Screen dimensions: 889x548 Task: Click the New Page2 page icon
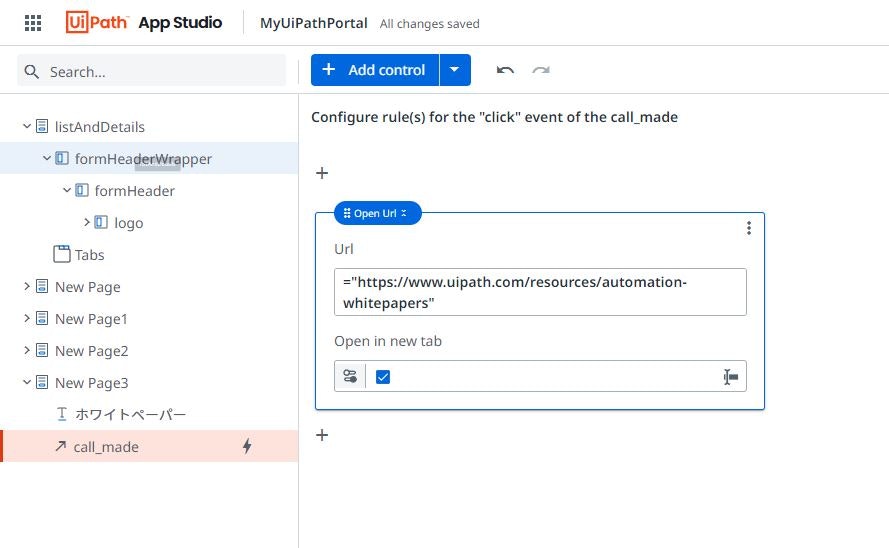42,350
